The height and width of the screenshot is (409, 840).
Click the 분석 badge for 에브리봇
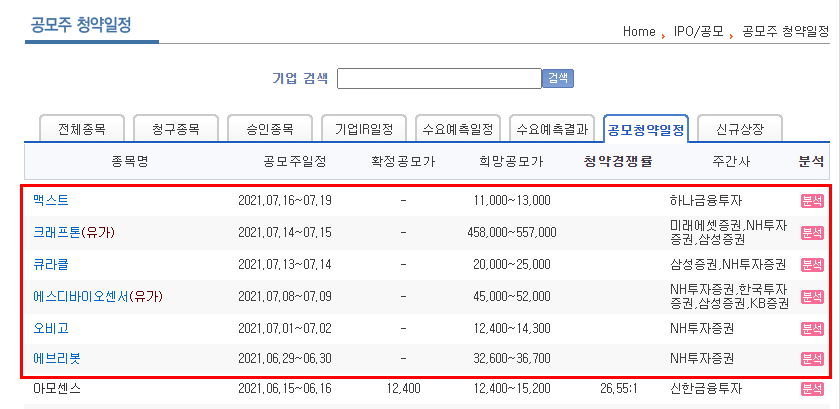click(x=812, y=359)
